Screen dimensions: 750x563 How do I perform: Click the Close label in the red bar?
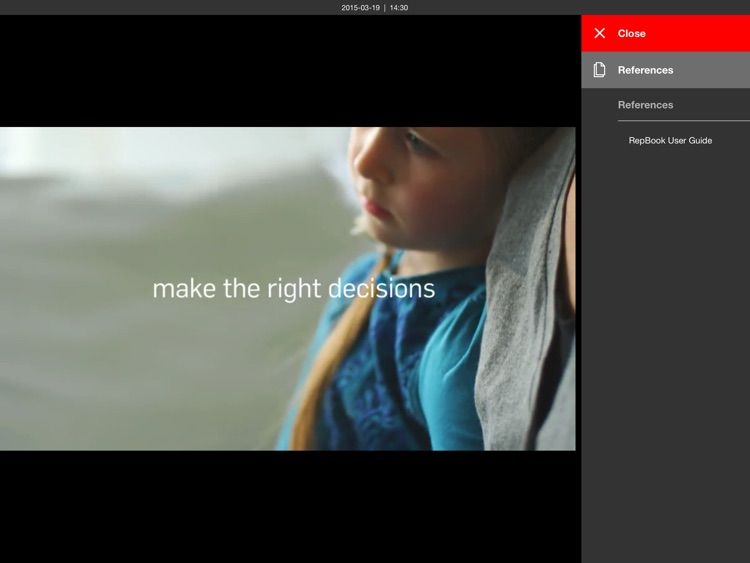(631, 33)
